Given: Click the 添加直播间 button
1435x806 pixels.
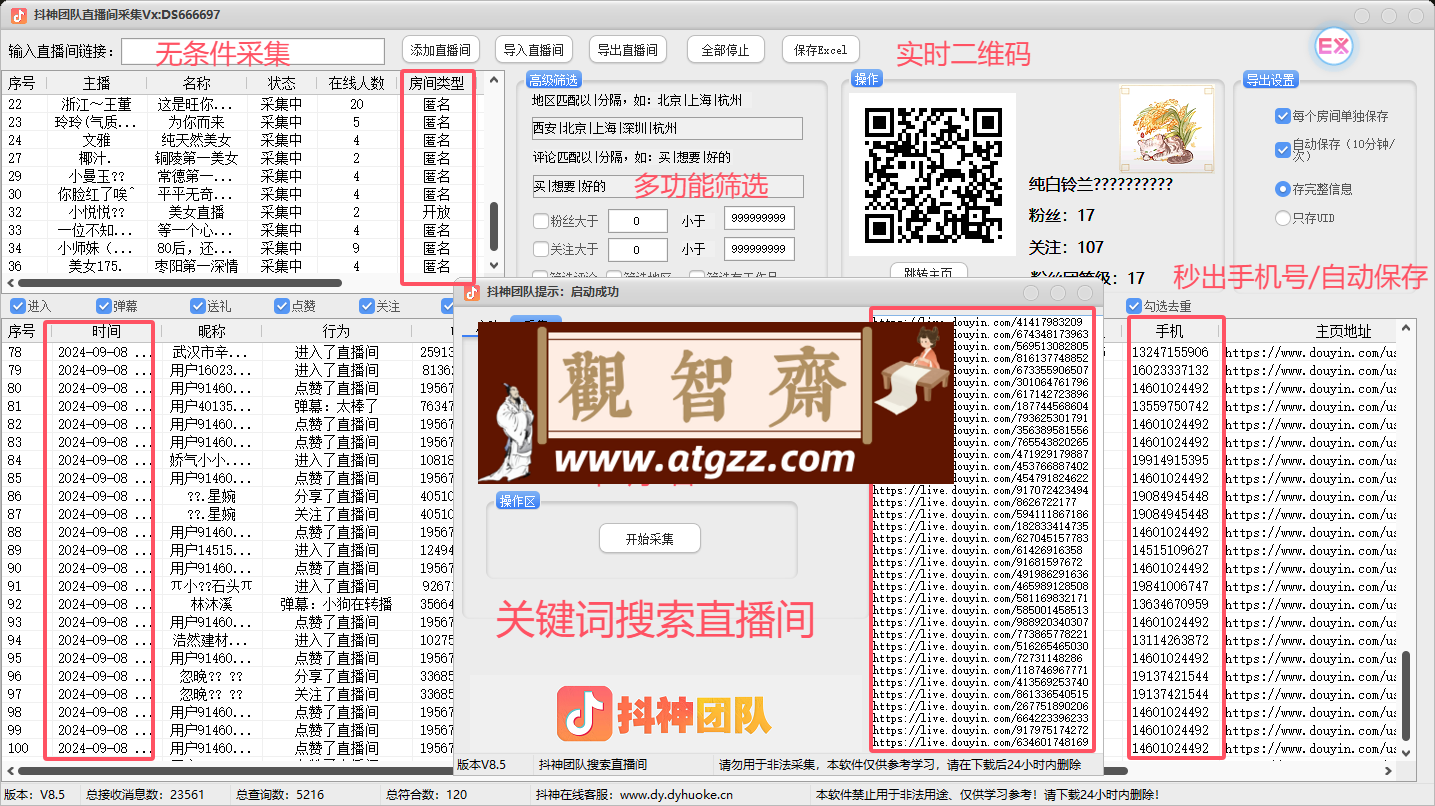Looking at the screenshot, I should [441, 49].
